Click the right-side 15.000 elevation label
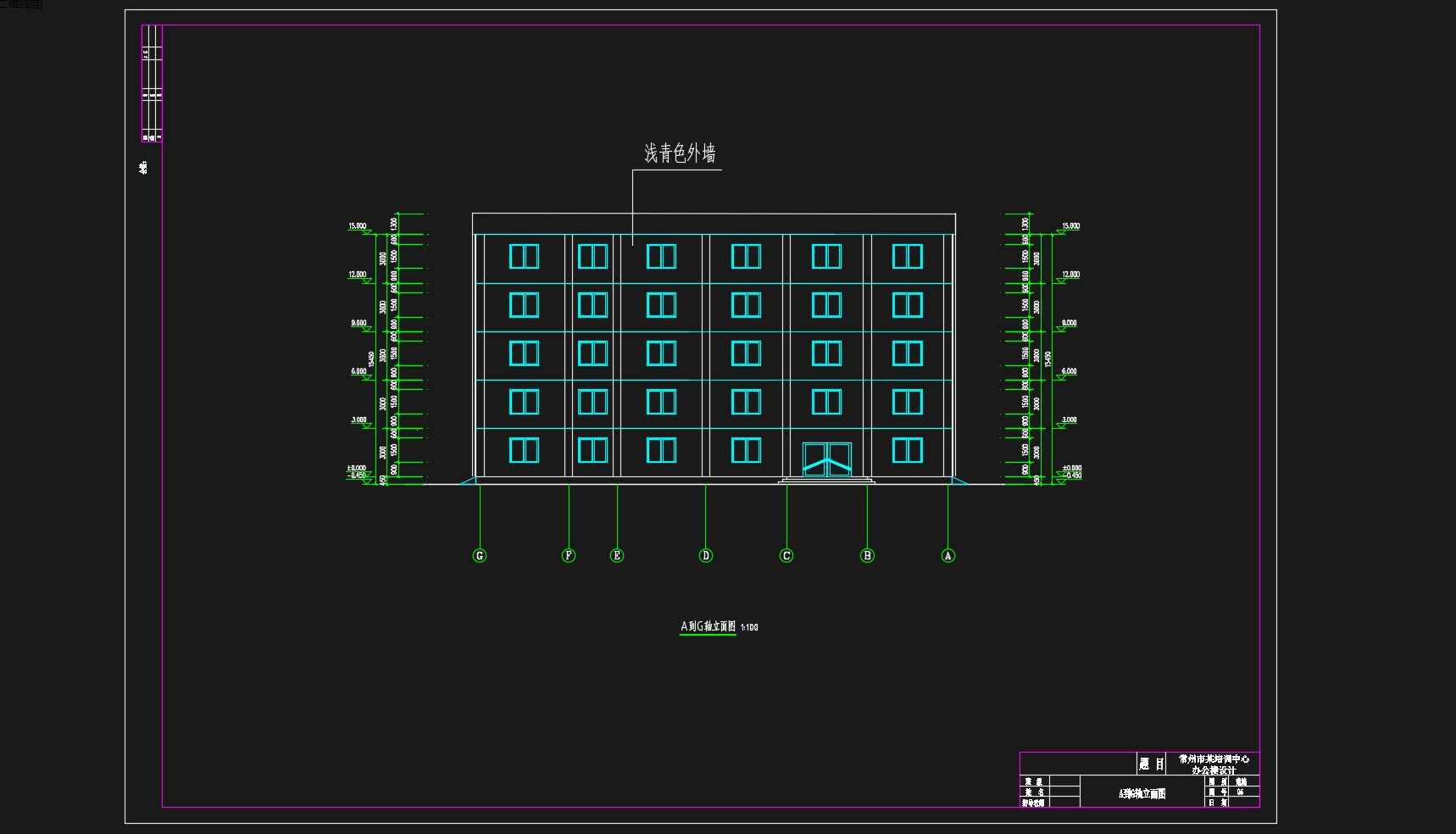 tap(1071, 226)
